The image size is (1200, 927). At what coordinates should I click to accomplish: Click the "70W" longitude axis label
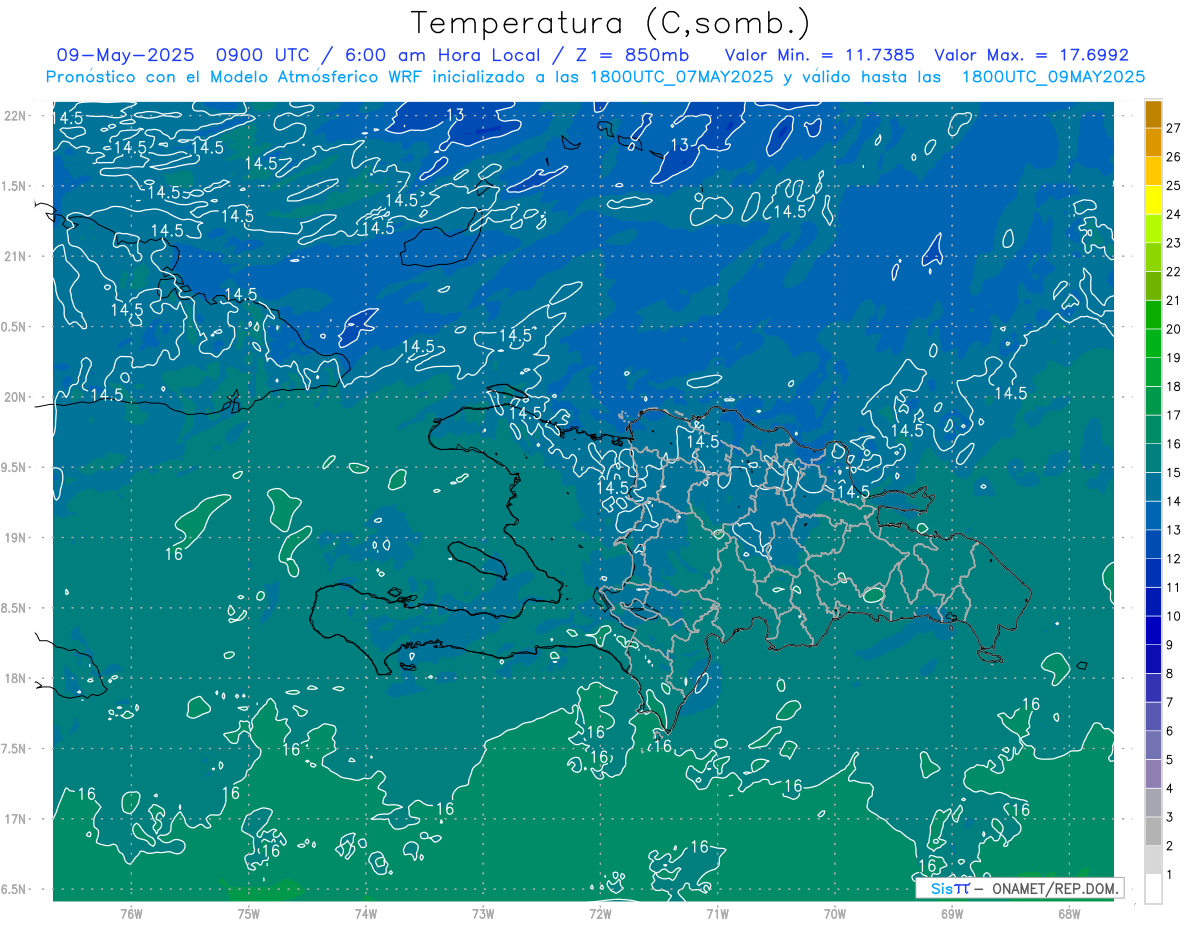834,913
